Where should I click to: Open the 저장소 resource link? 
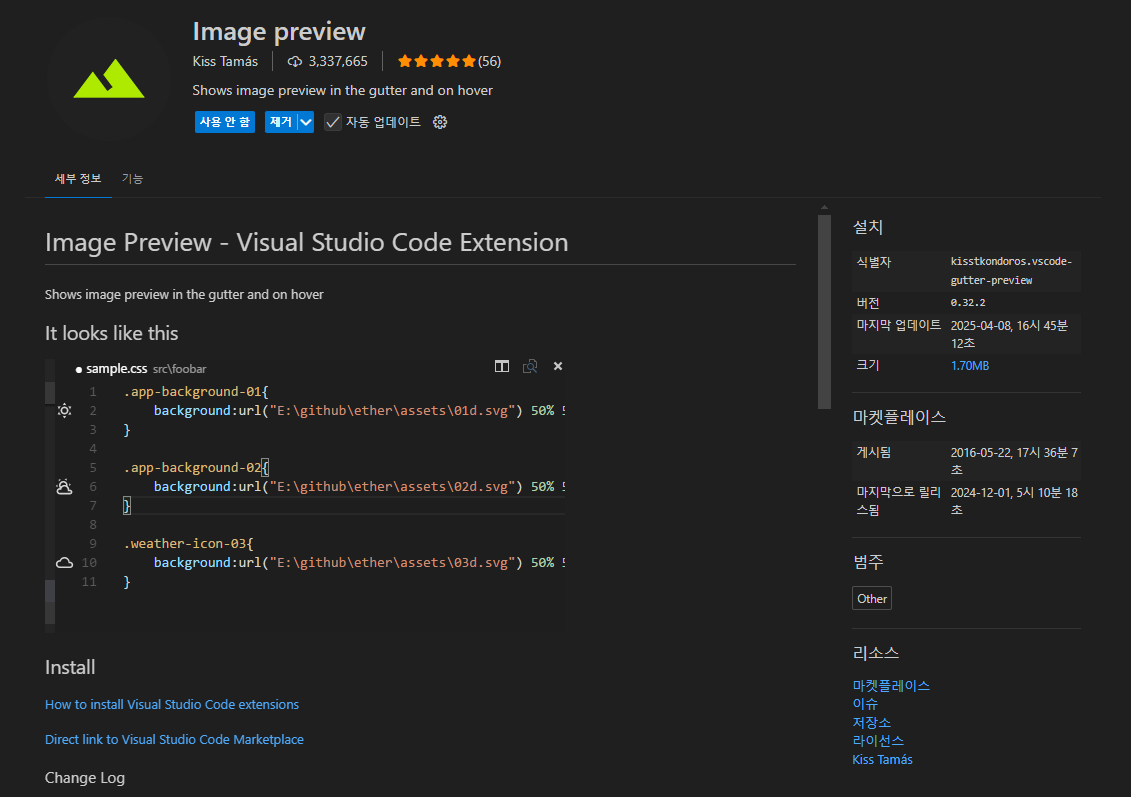(871, 723)
